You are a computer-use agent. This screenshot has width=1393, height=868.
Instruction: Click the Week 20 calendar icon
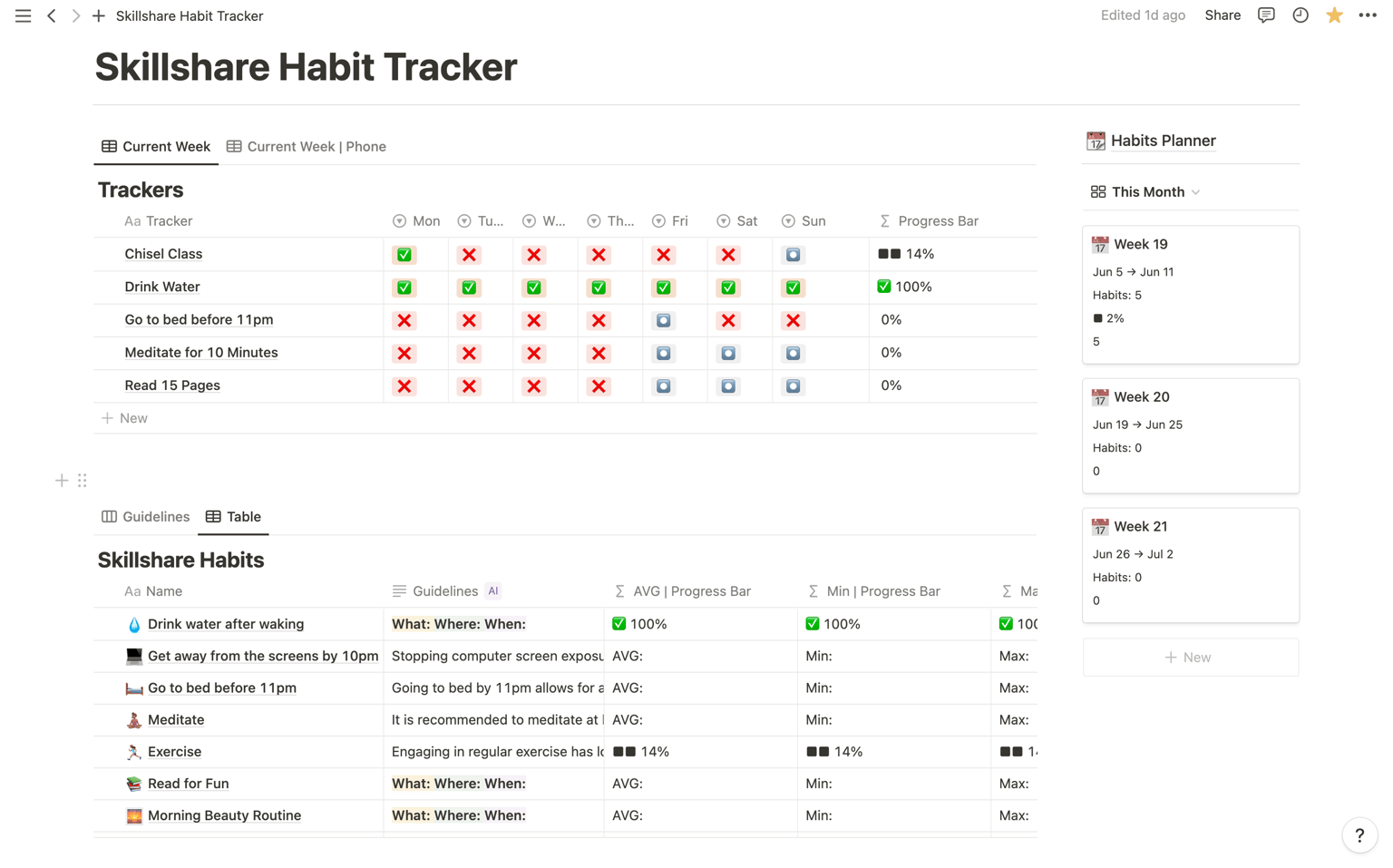point(1100,397)
